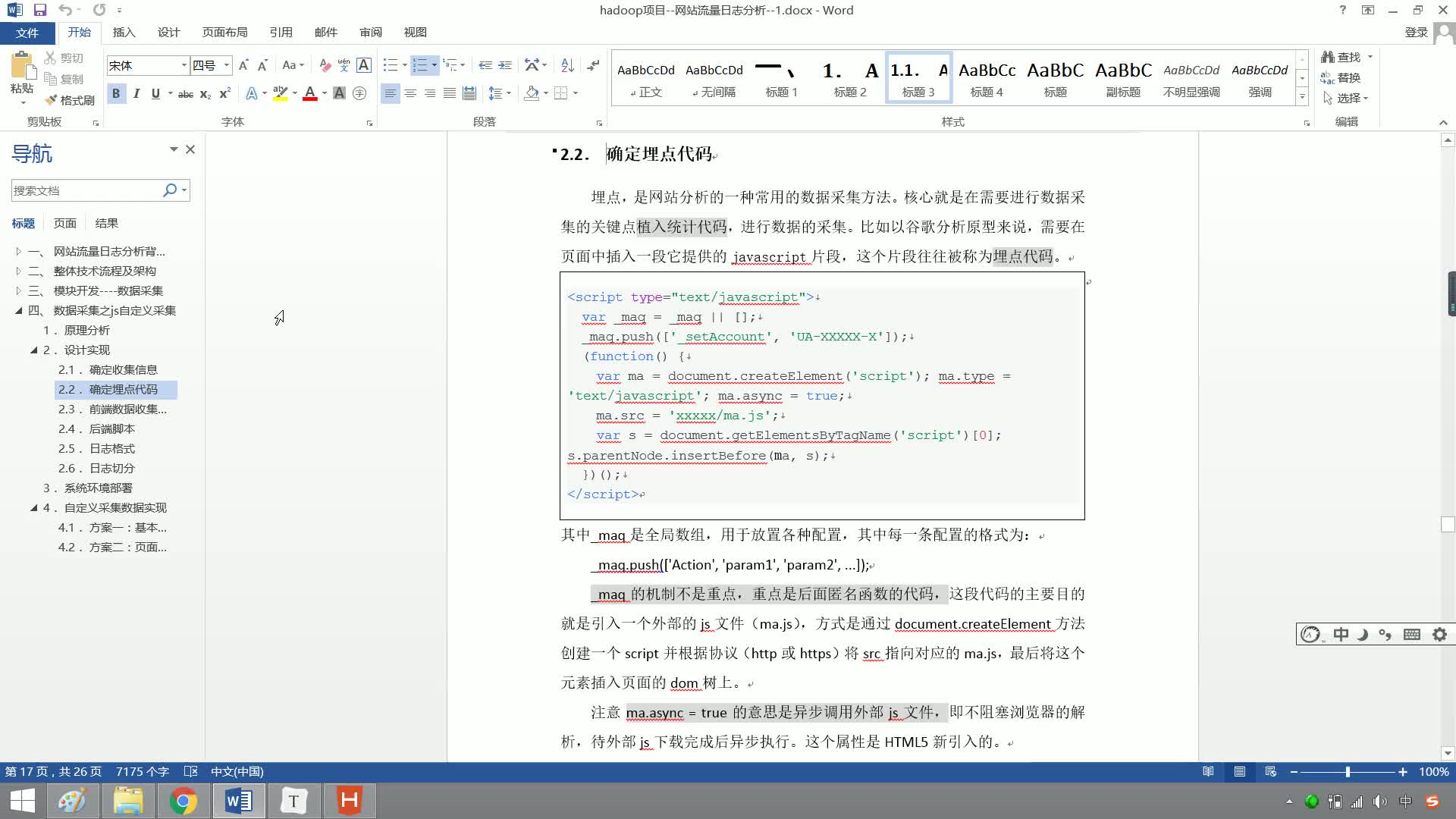Collapse the 4. 自定义采集数据实现 heading

pos(34,507)
